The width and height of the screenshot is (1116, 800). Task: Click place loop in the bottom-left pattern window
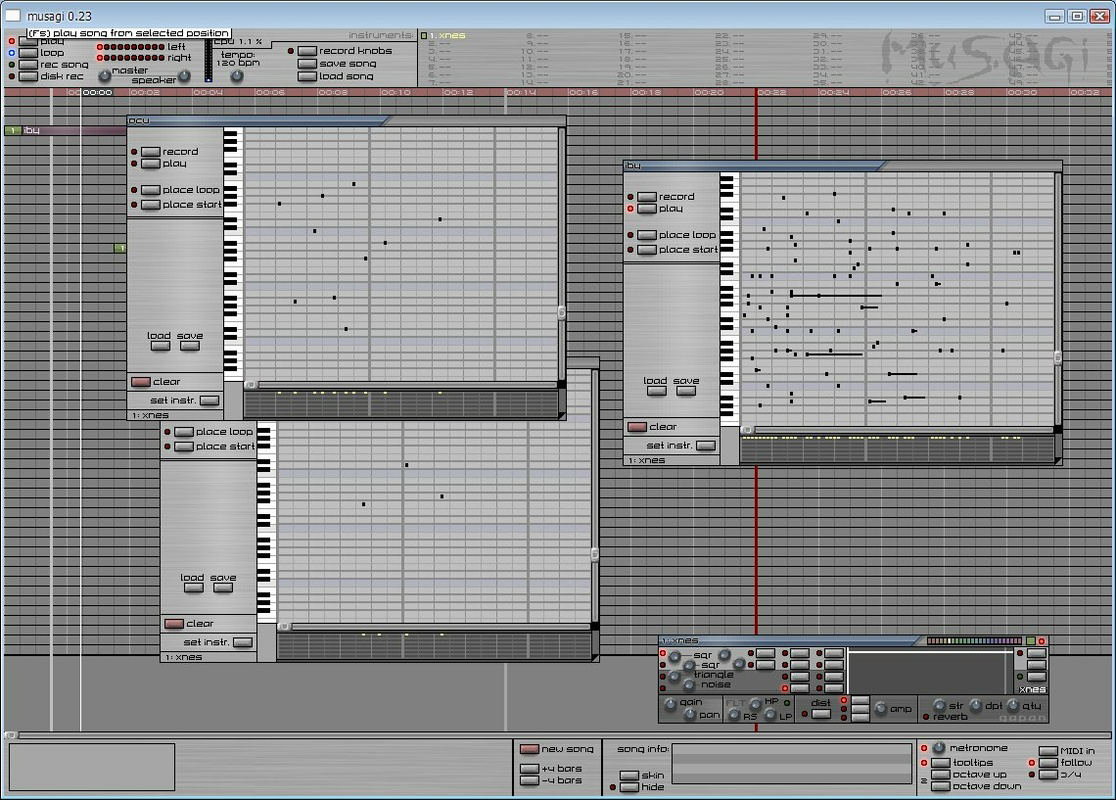(x=184, y=432)
